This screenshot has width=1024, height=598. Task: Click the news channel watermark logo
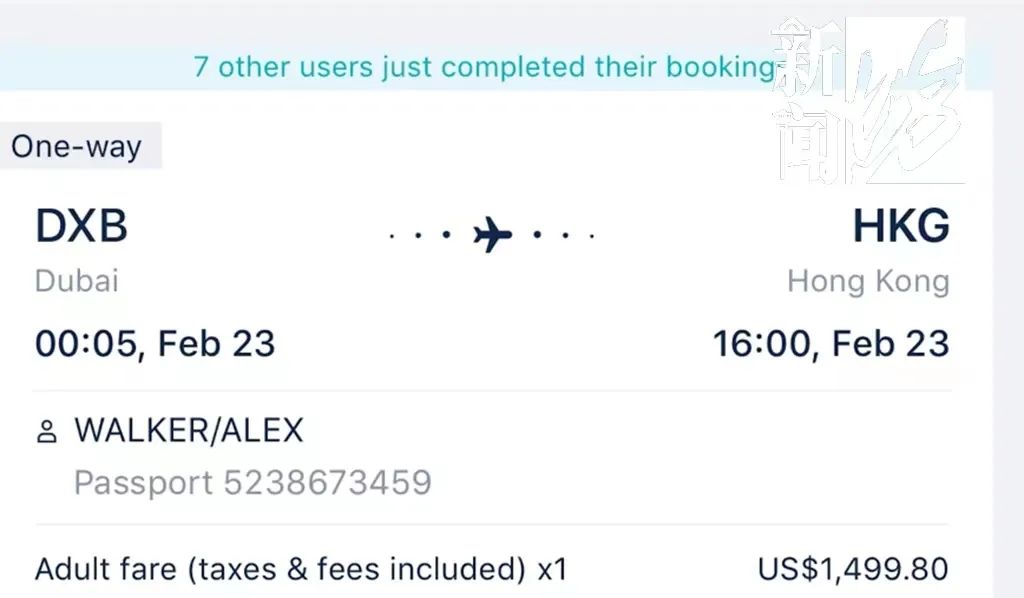pos(866,100)
